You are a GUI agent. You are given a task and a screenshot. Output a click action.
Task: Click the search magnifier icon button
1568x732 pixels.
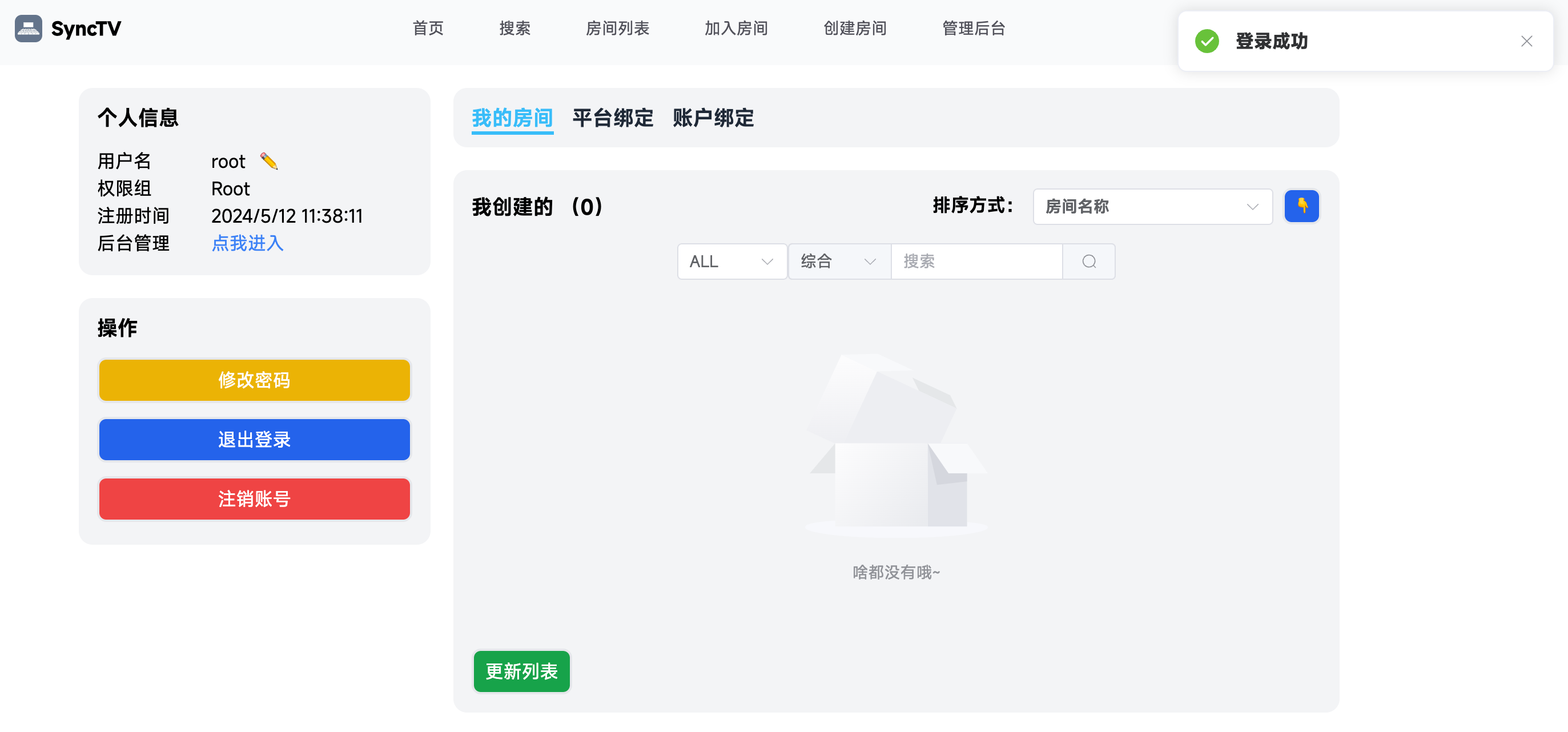point(1088,262)
